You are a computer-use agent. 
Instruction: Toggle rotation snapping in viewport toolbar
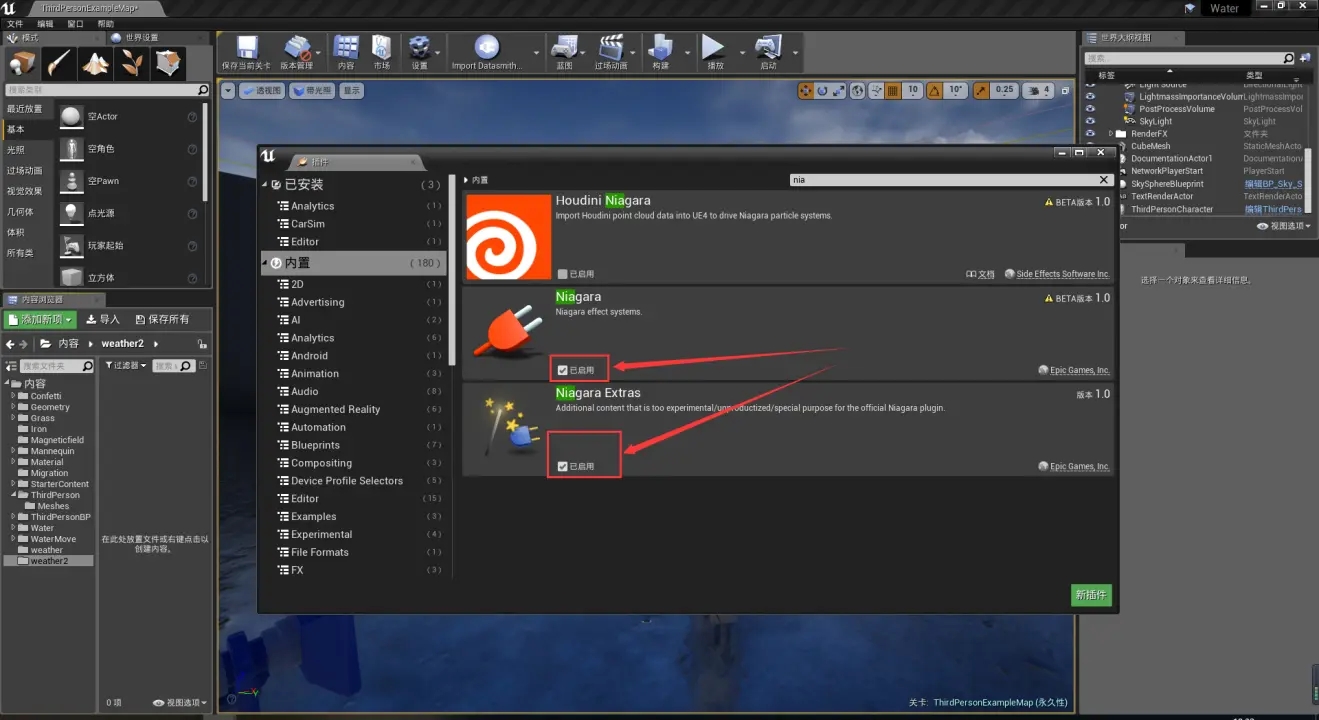934,90
